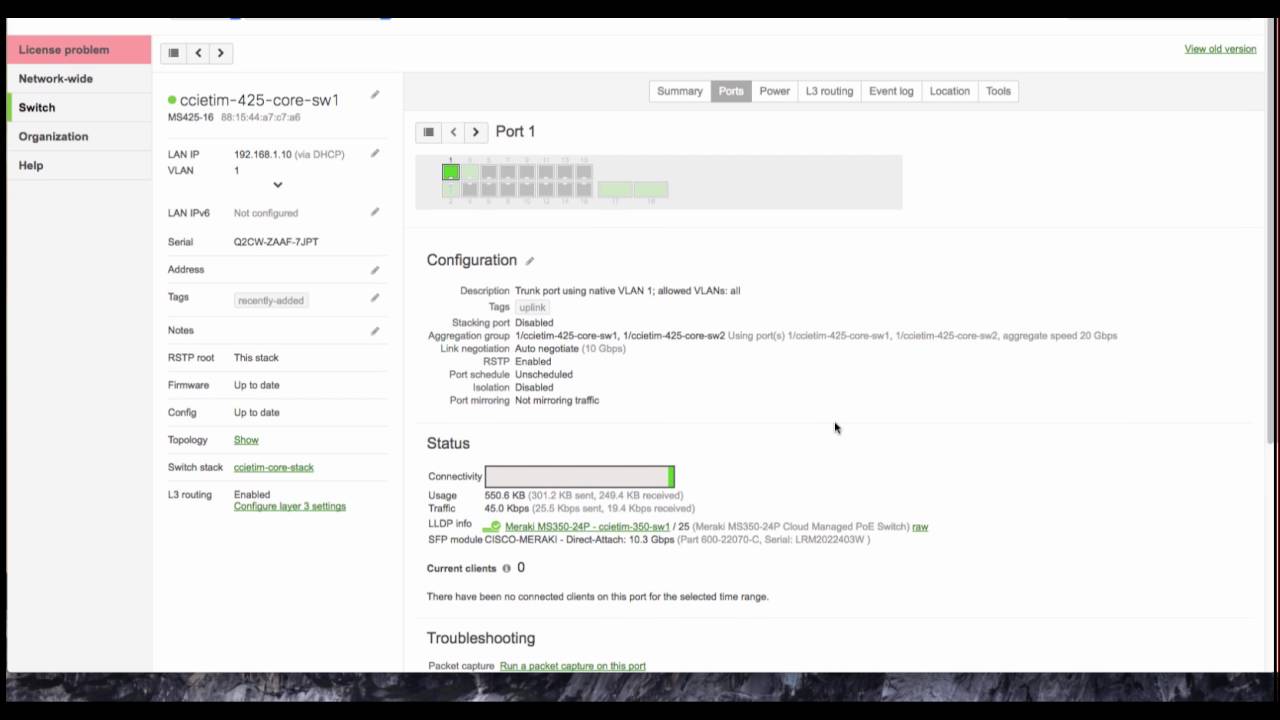Select MAC address 88:15:44:a7:c7:a6 text

pos(261,118)
